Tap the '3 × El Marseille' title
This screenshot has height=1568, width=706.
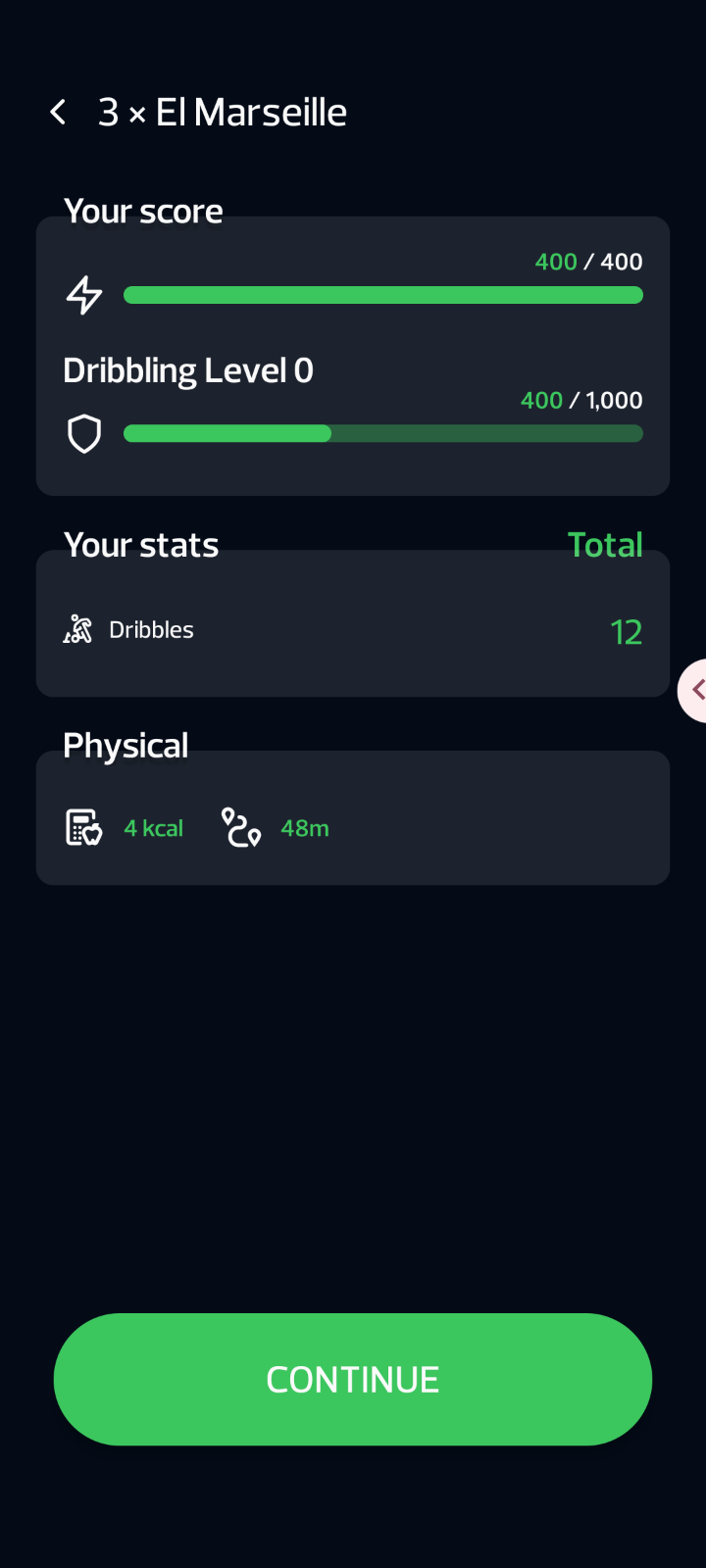pos(223,113)
